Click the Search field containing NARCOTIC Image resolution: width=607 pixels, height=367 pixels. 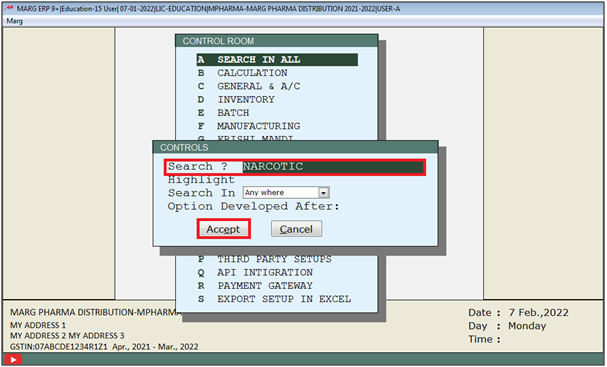tap(333, 167)
